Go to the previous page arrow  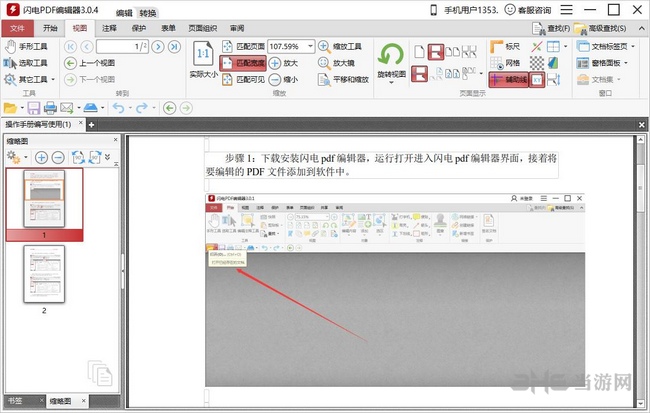click(87, 46)
